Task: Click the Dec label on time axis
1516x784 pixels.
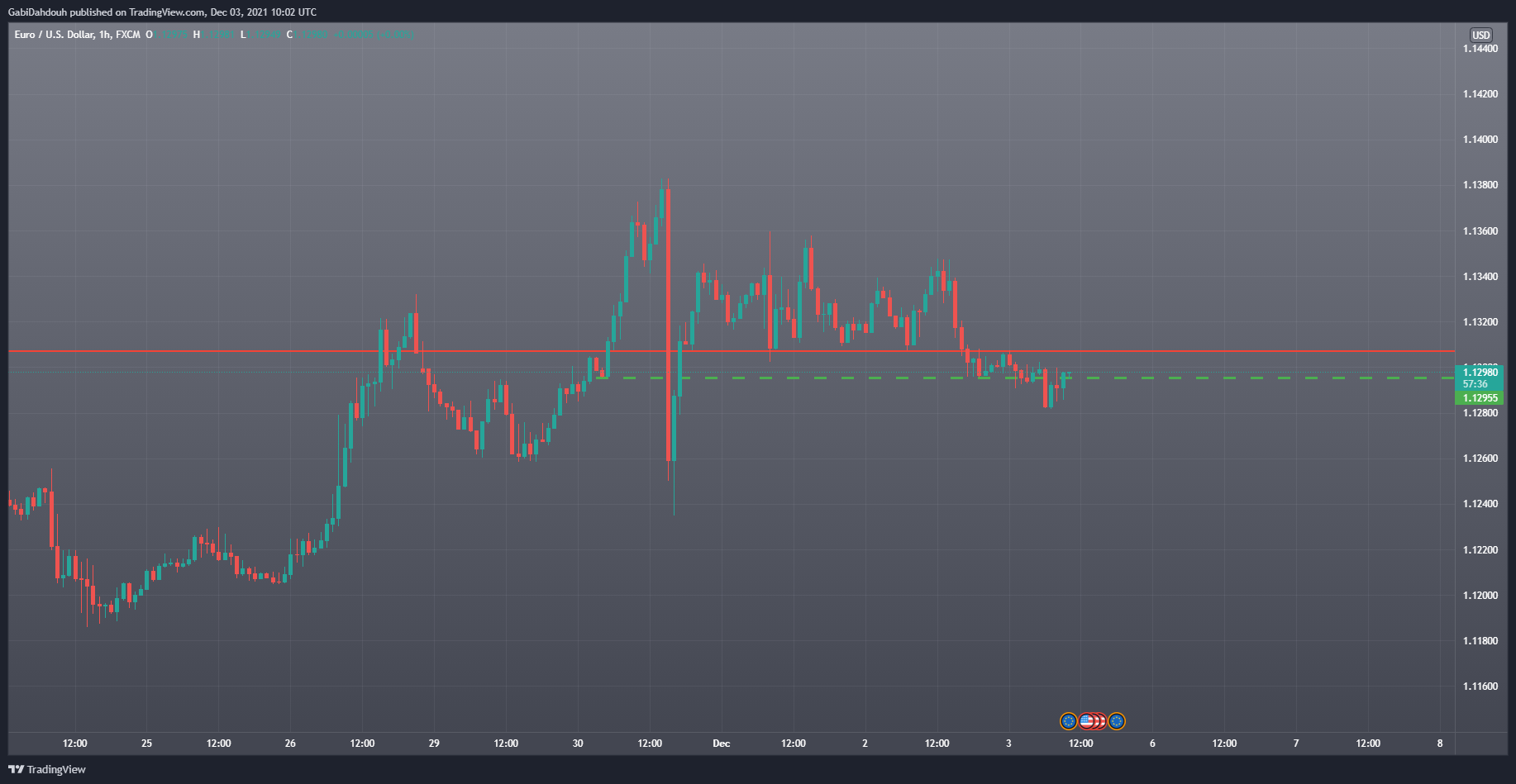Action: tap(722, 744)
